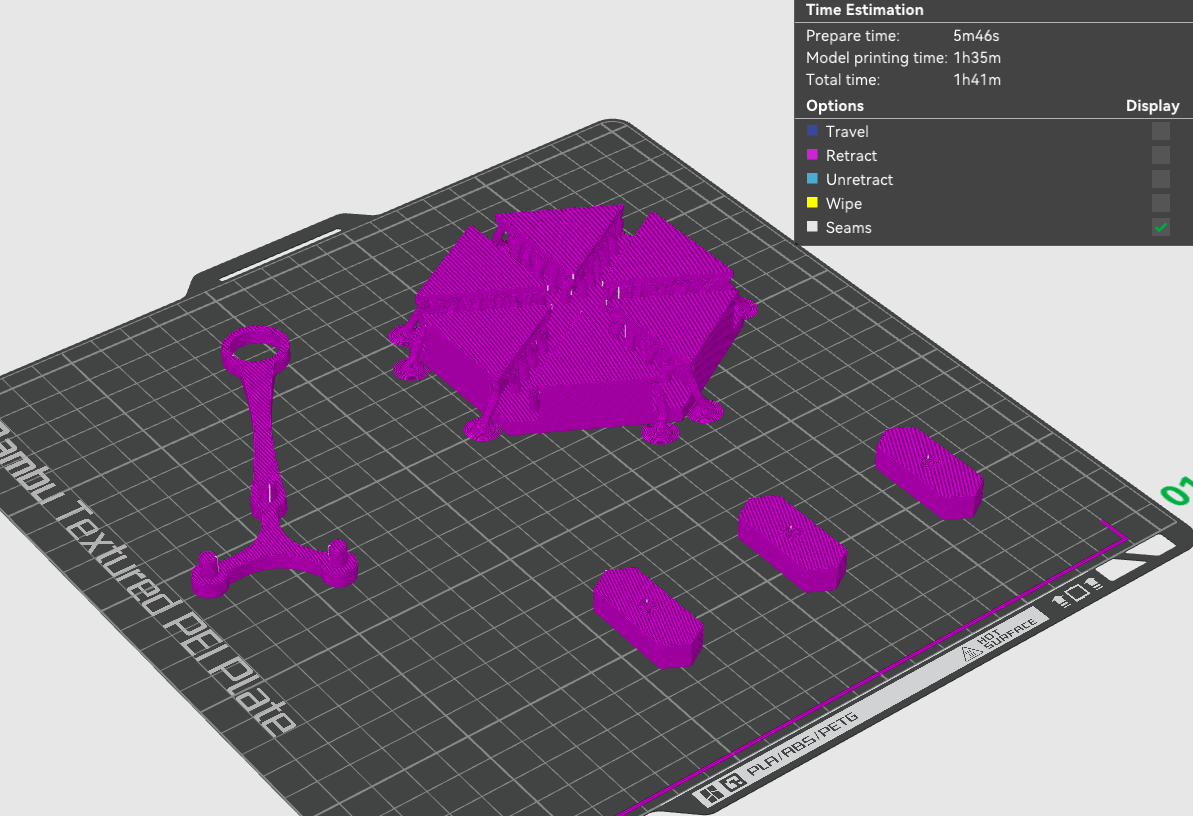1193x816 pixels.
Task: Toggle the Unretract display checkbox
Action: click(x=1160, y=179)
